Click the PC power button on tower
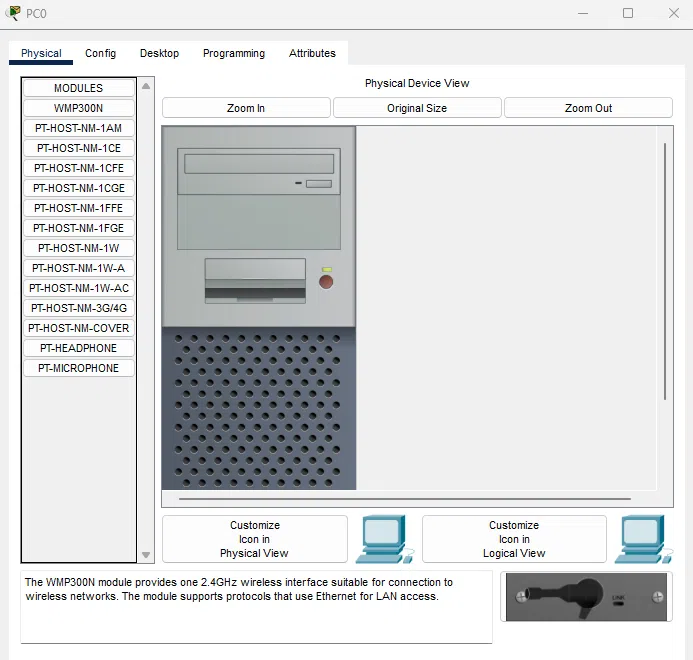693x660 pixels. tap(326, 282)
